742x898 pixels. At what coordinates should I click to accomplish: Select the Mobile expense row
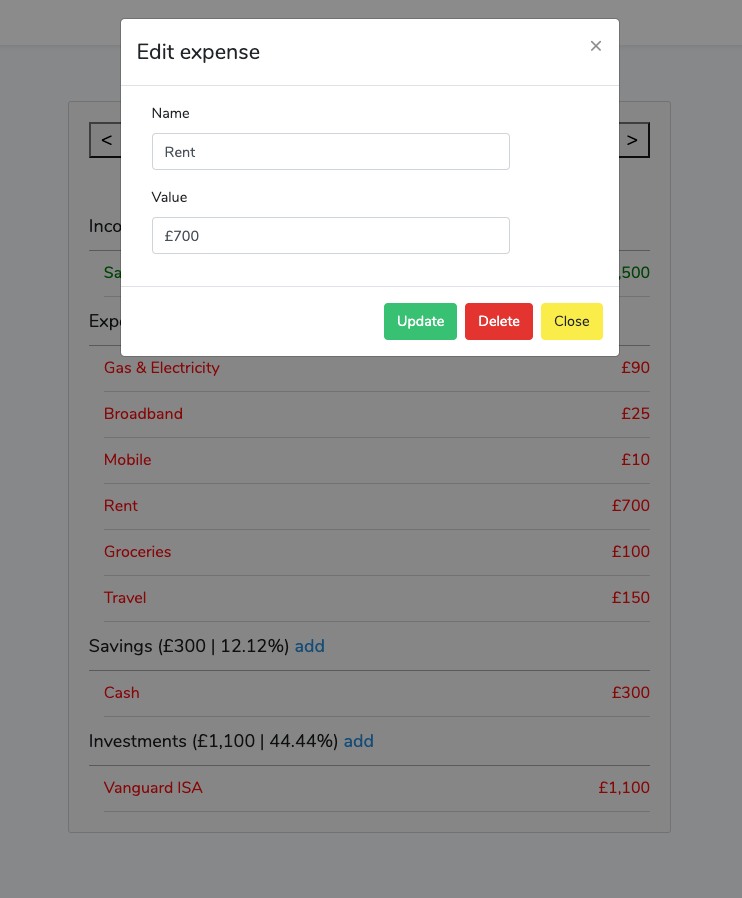[377, 460]
